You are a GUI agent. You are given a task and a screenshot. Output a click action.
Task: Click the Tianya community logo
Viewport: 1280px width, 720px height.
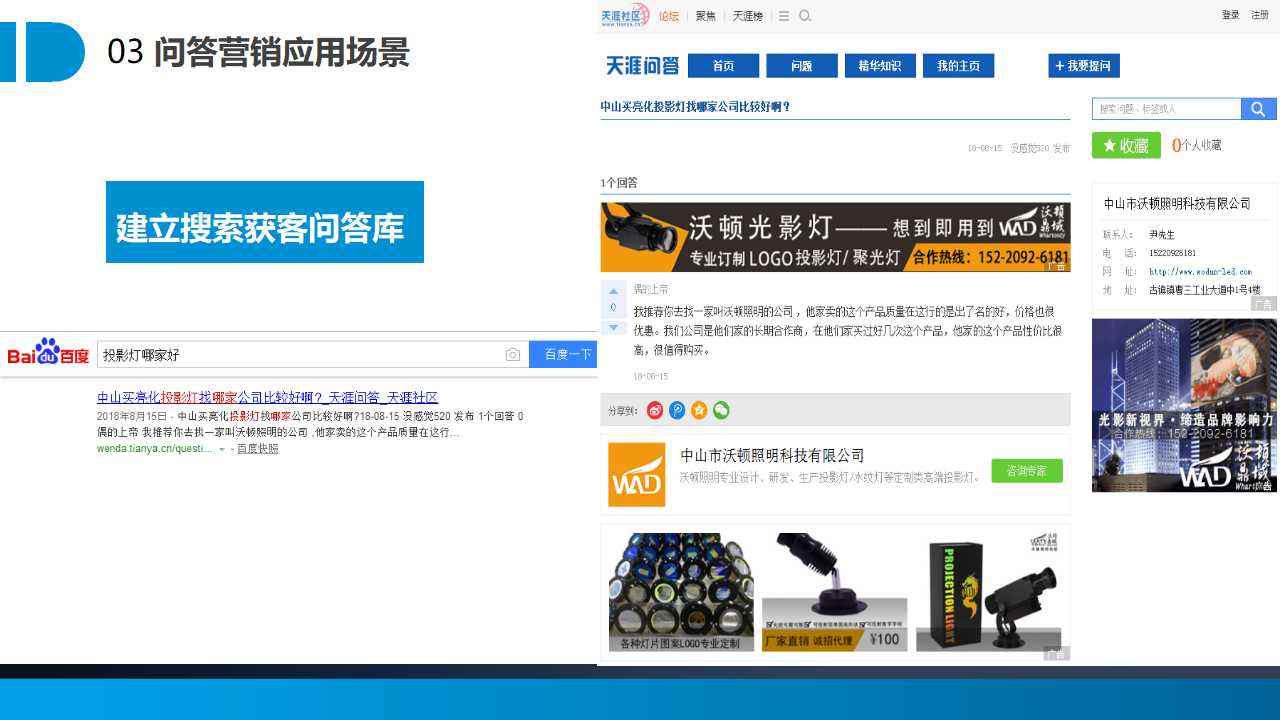[x=625, y=15]
